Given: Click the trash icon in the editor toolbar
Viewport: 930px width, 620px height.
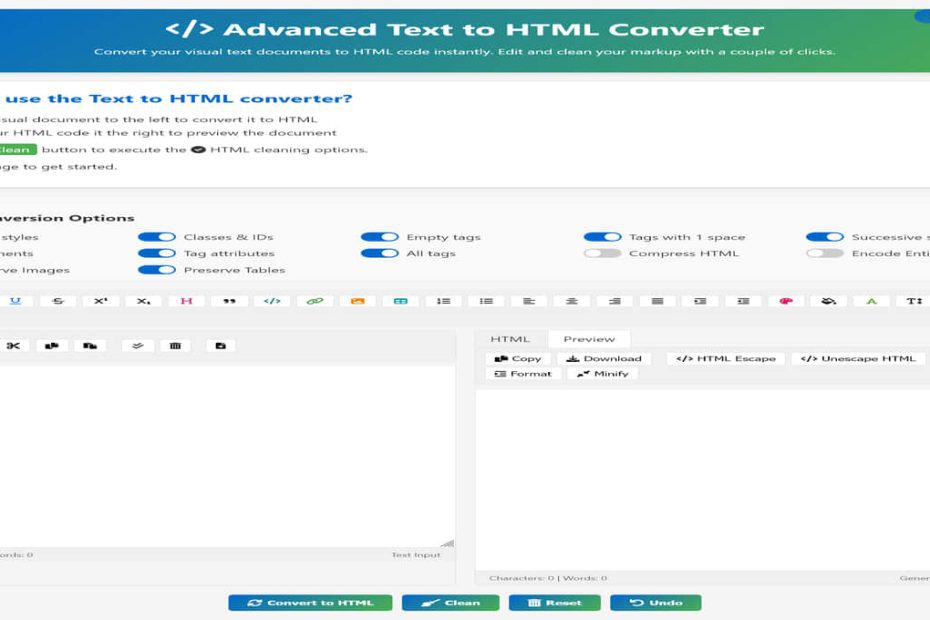Looking at the screenshot, I should pyautogui.click(x=175, y=345).
